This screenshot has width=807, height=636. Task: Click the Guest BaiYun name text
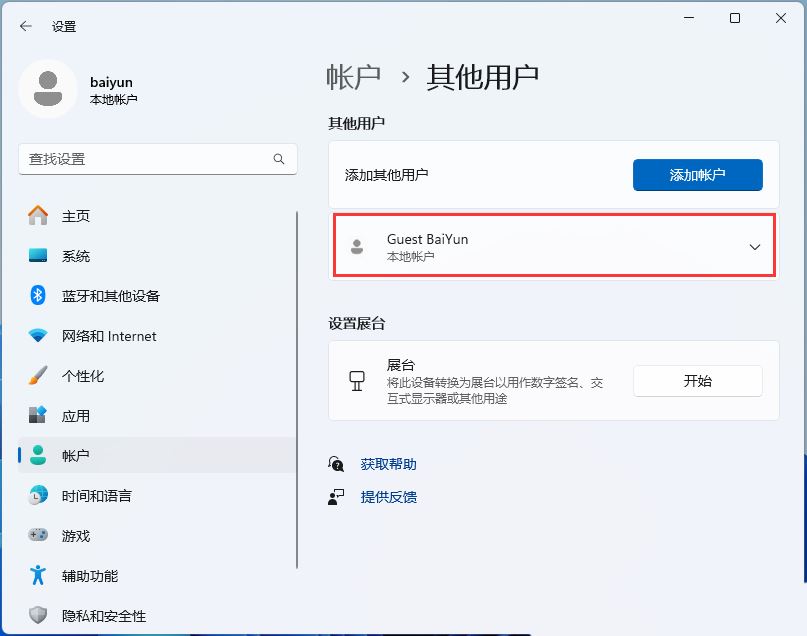[x=427, y=239]
